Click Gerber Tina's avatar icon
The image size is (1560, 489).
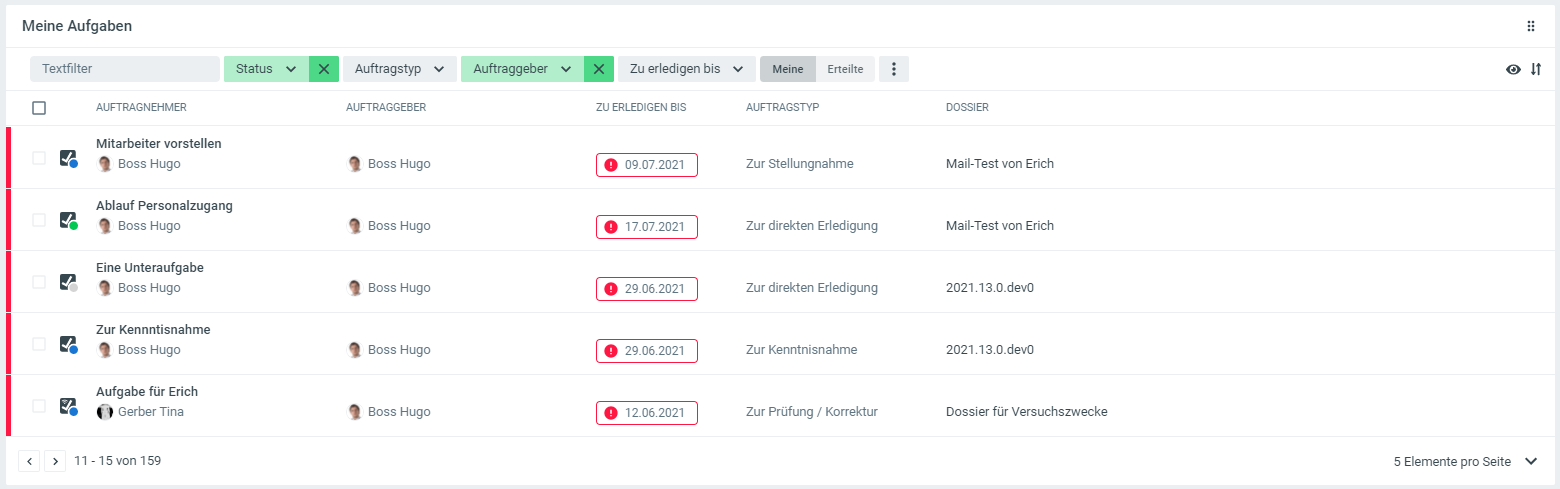[x=105, y=412]
